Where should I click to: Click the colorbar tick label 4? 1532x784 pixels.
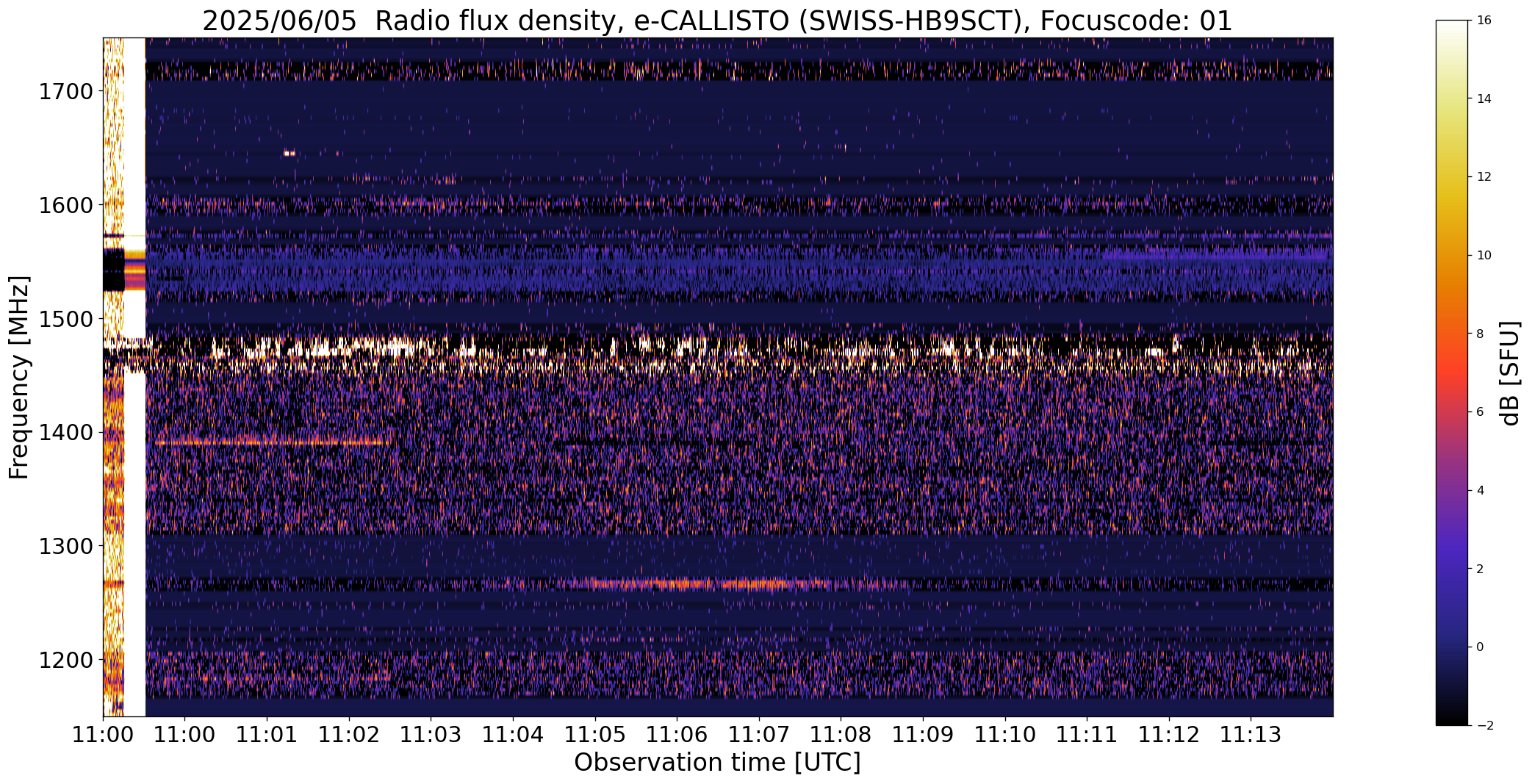[x=1481, y=491]
